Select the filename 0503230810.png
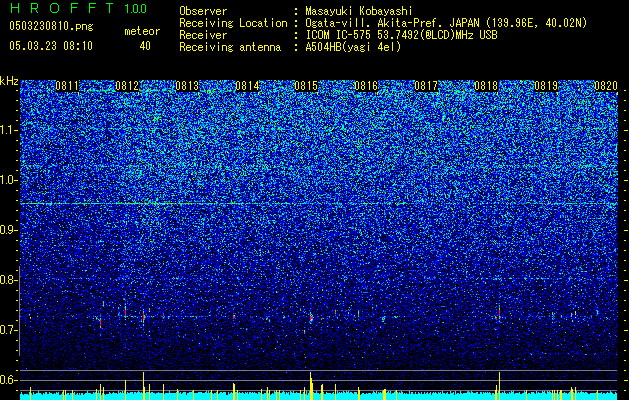 coord(51,27)
